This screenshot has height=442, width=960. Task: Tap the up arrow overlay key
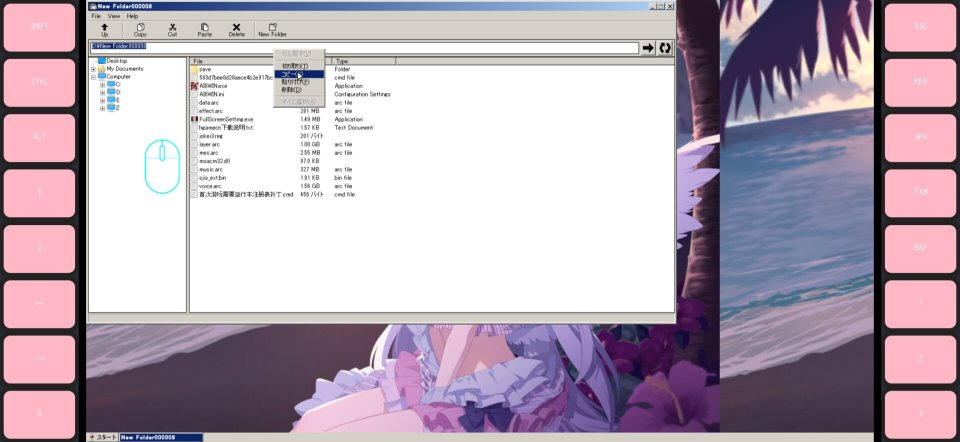pos(39,193)
